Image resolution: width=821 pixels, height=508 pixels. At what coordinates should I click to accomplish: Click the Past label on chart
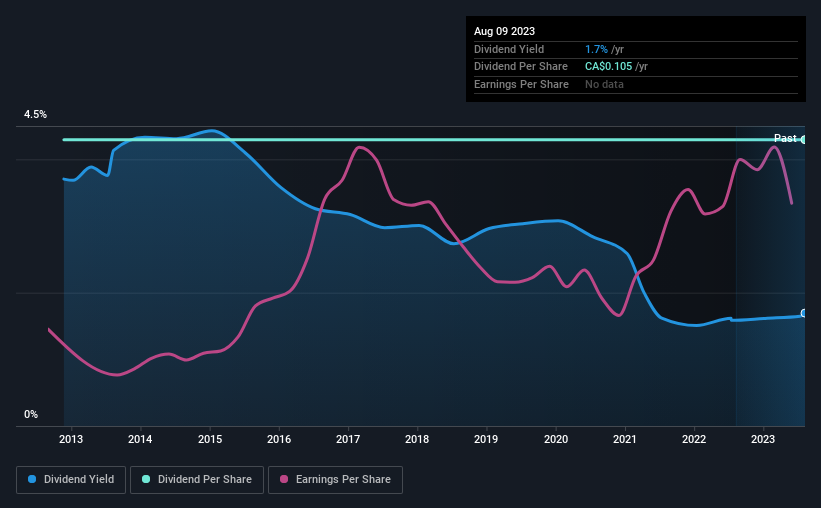click(x=785, y=138)
